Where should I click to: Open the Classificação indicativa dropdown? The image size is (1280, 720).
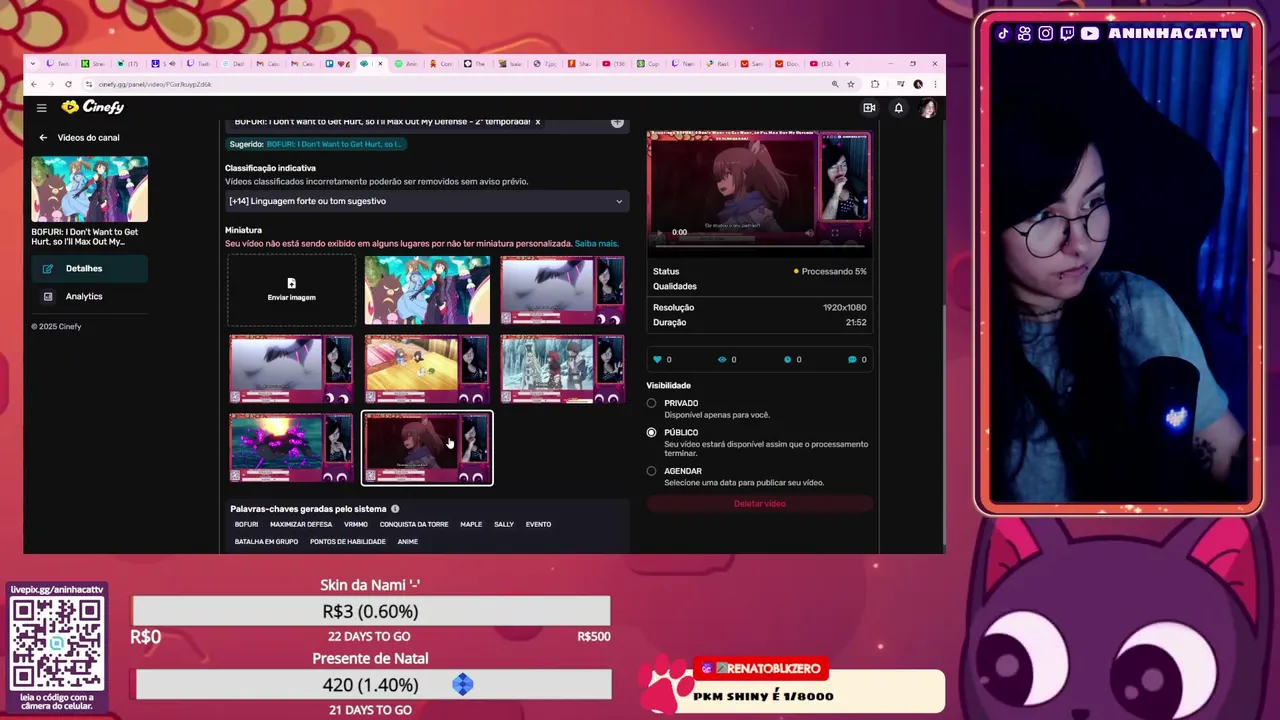tap(427, 201)
